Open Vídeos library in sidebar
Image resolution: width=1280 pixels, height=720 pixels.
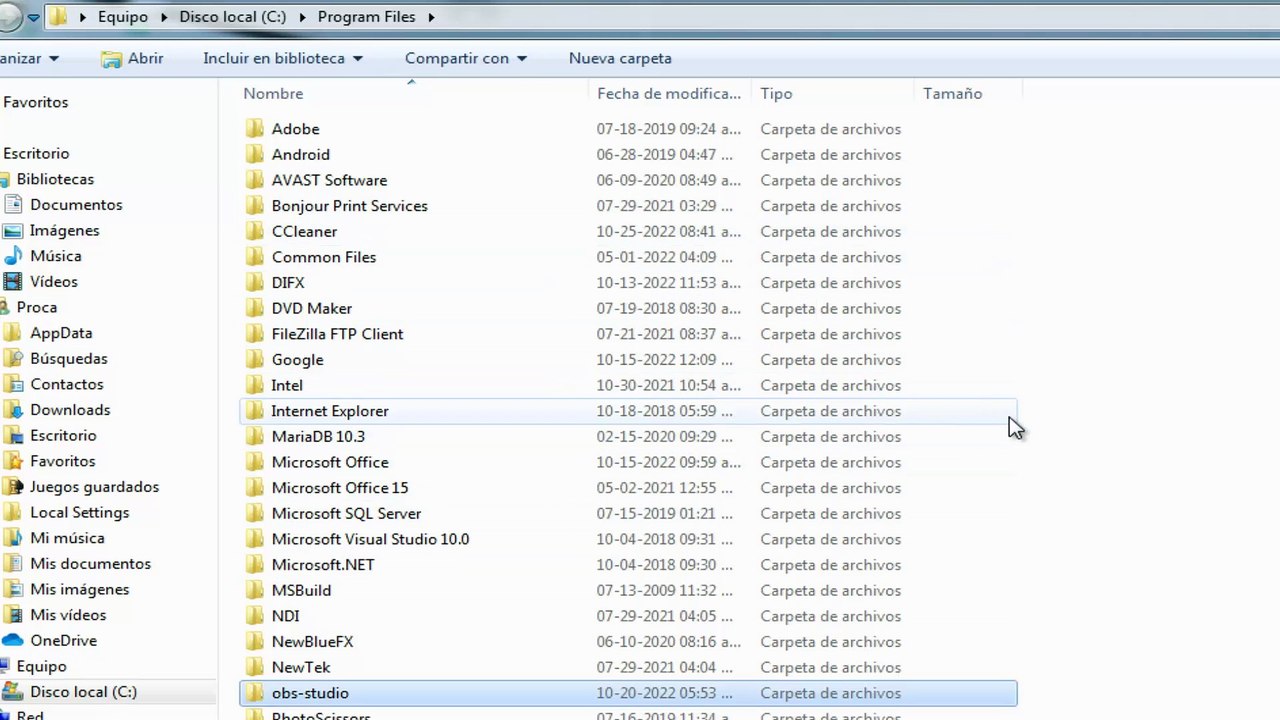[53, 282]
